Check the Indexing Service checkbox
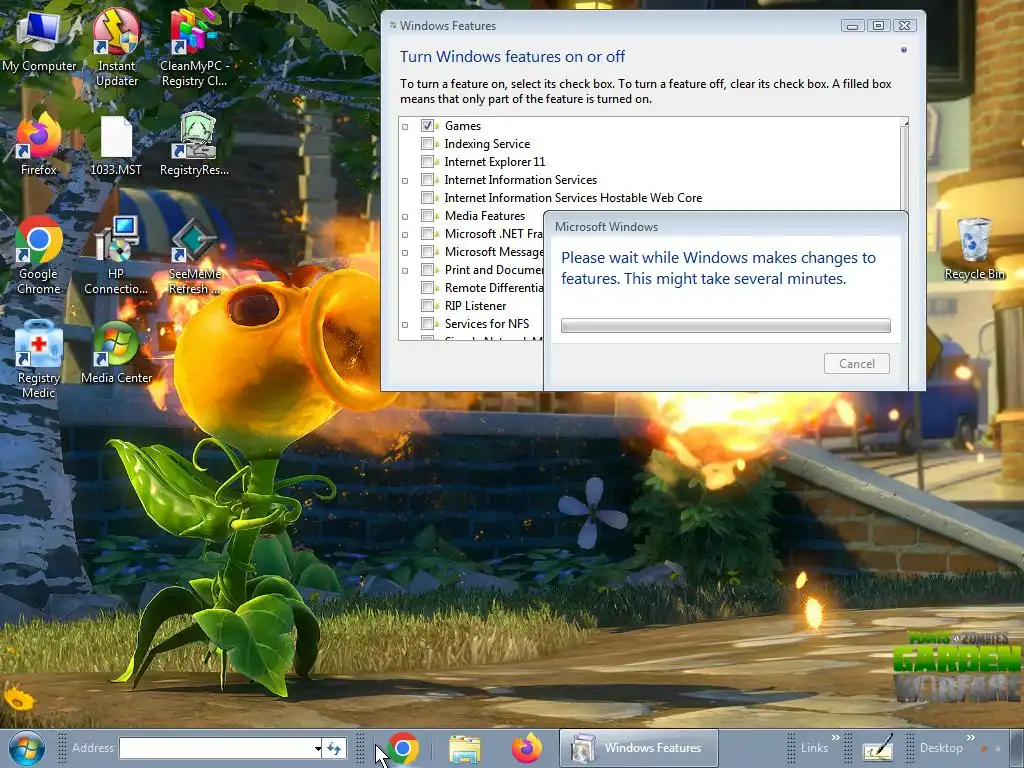Image resolution: width=1024 pixels, height=768 pixels. 427,144
